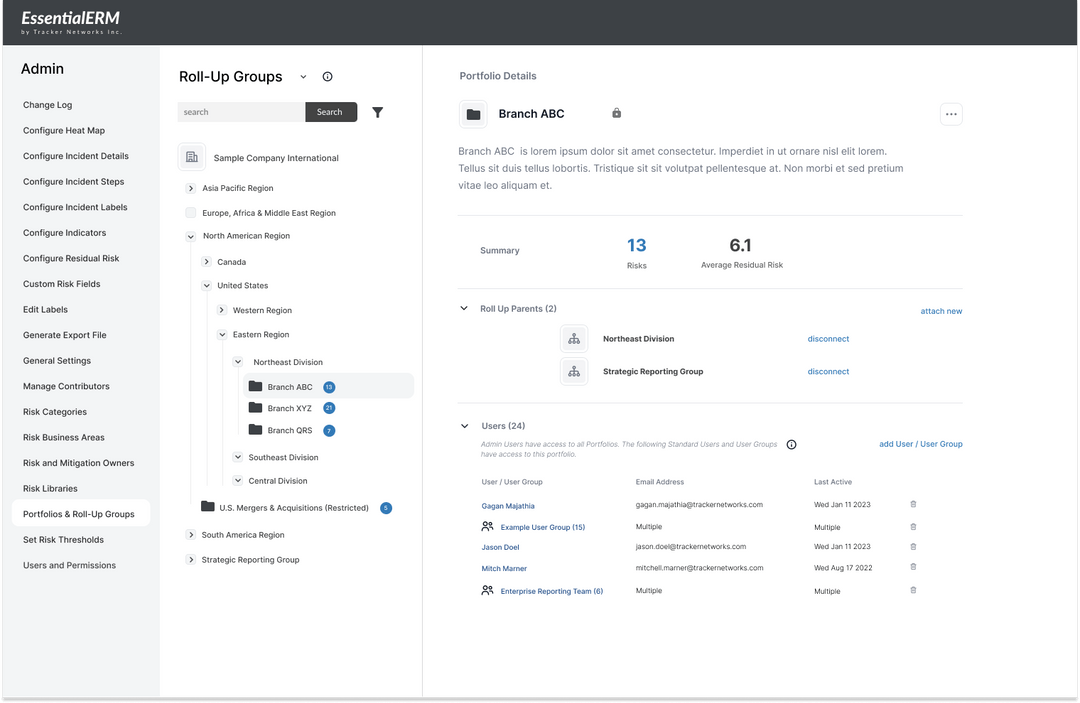Expand the South America Region node

[x=190, y=534]
